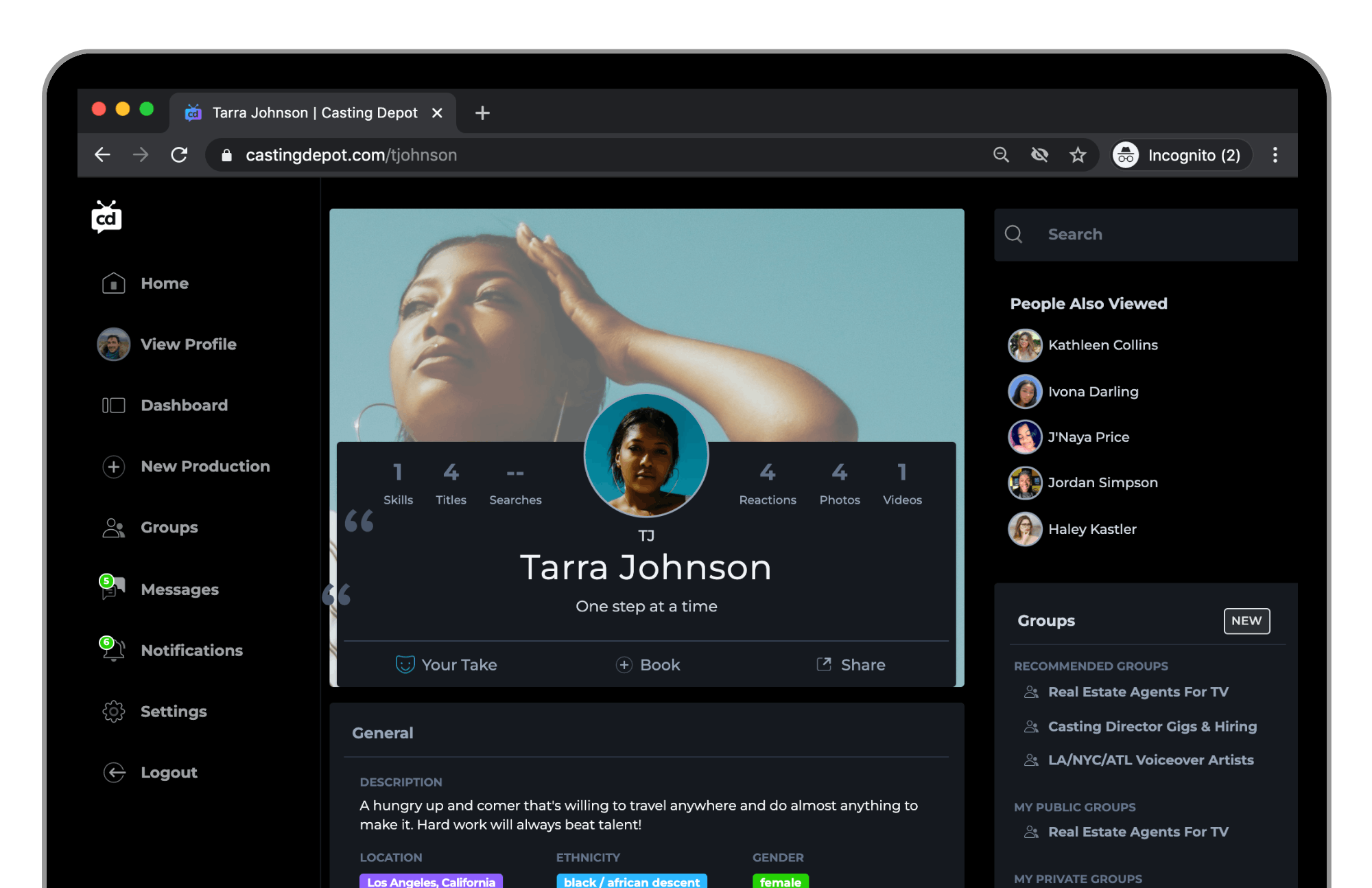
Task: Open the Dashboard sidebar item
Action: [183, 406]
